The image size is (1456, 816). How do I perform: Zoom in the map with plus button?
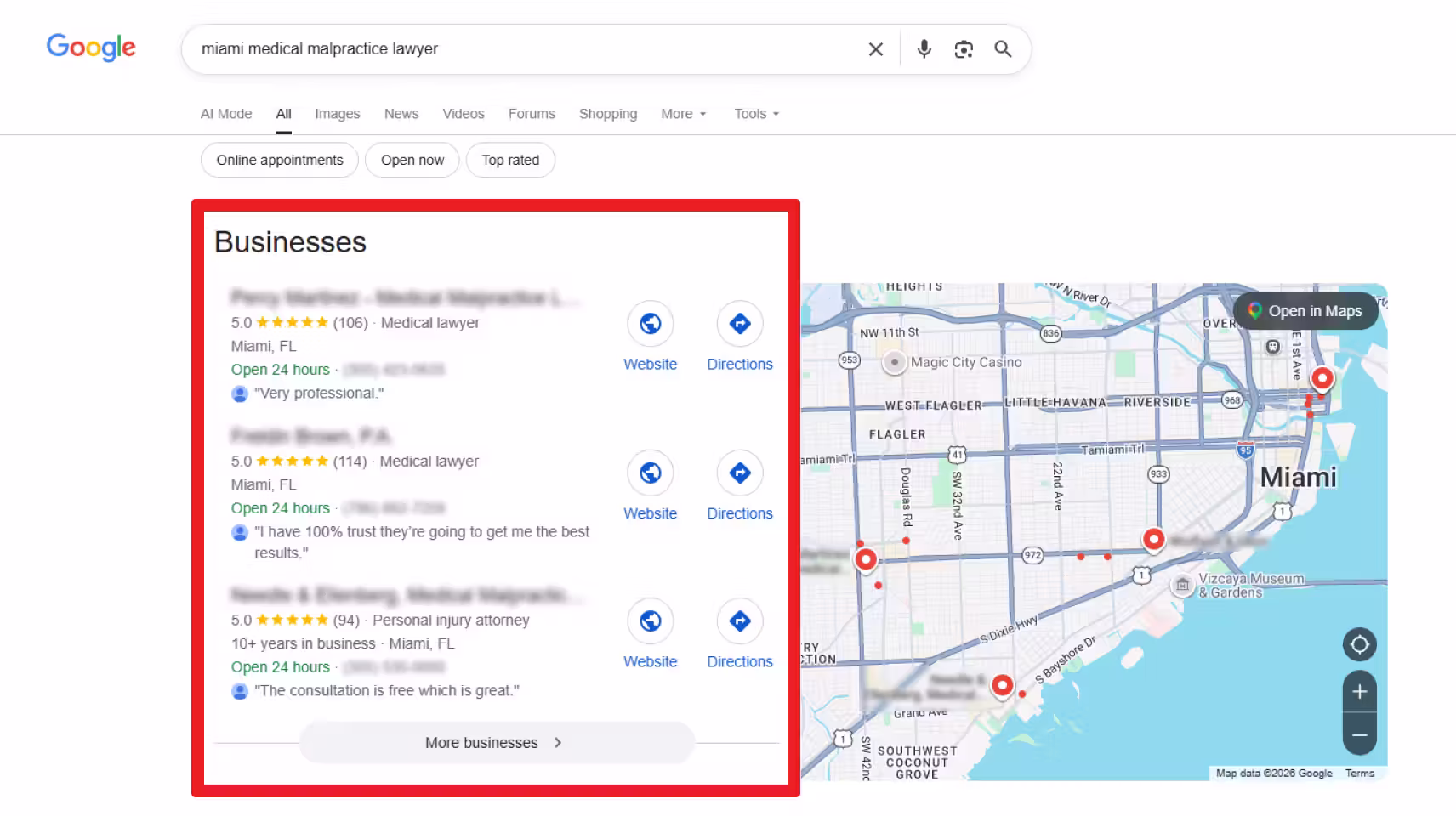pyautogui.click(x=1360, y=692)
